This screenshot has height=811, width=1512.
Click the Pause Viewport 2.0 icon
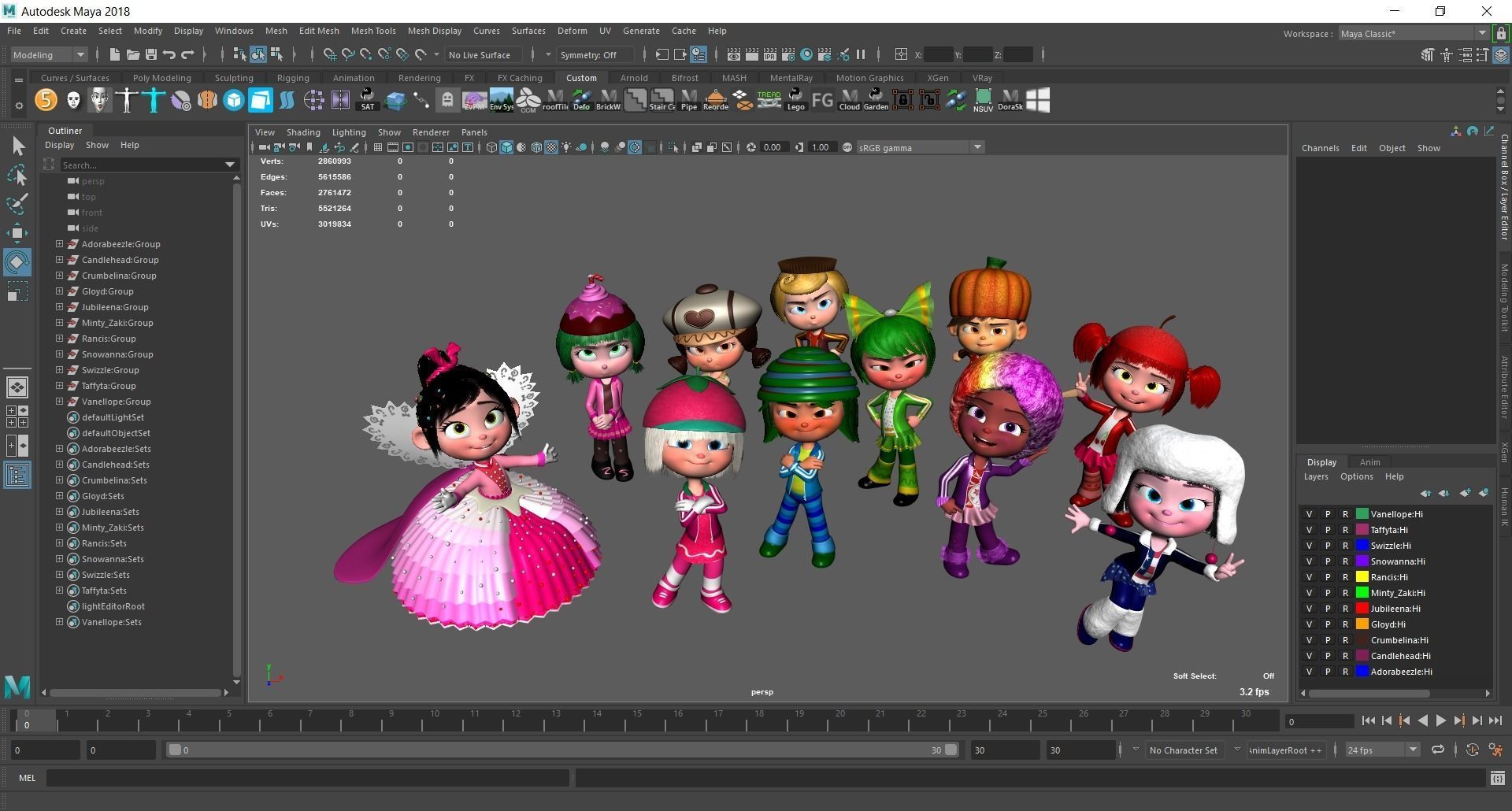[x=861, y=54]
